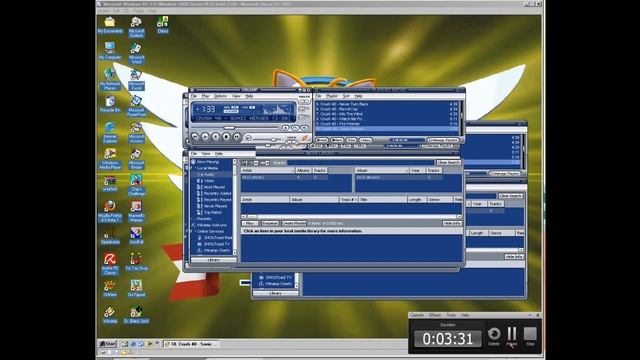
Task: Select Never Played in library tree
Action: point(215,206)
